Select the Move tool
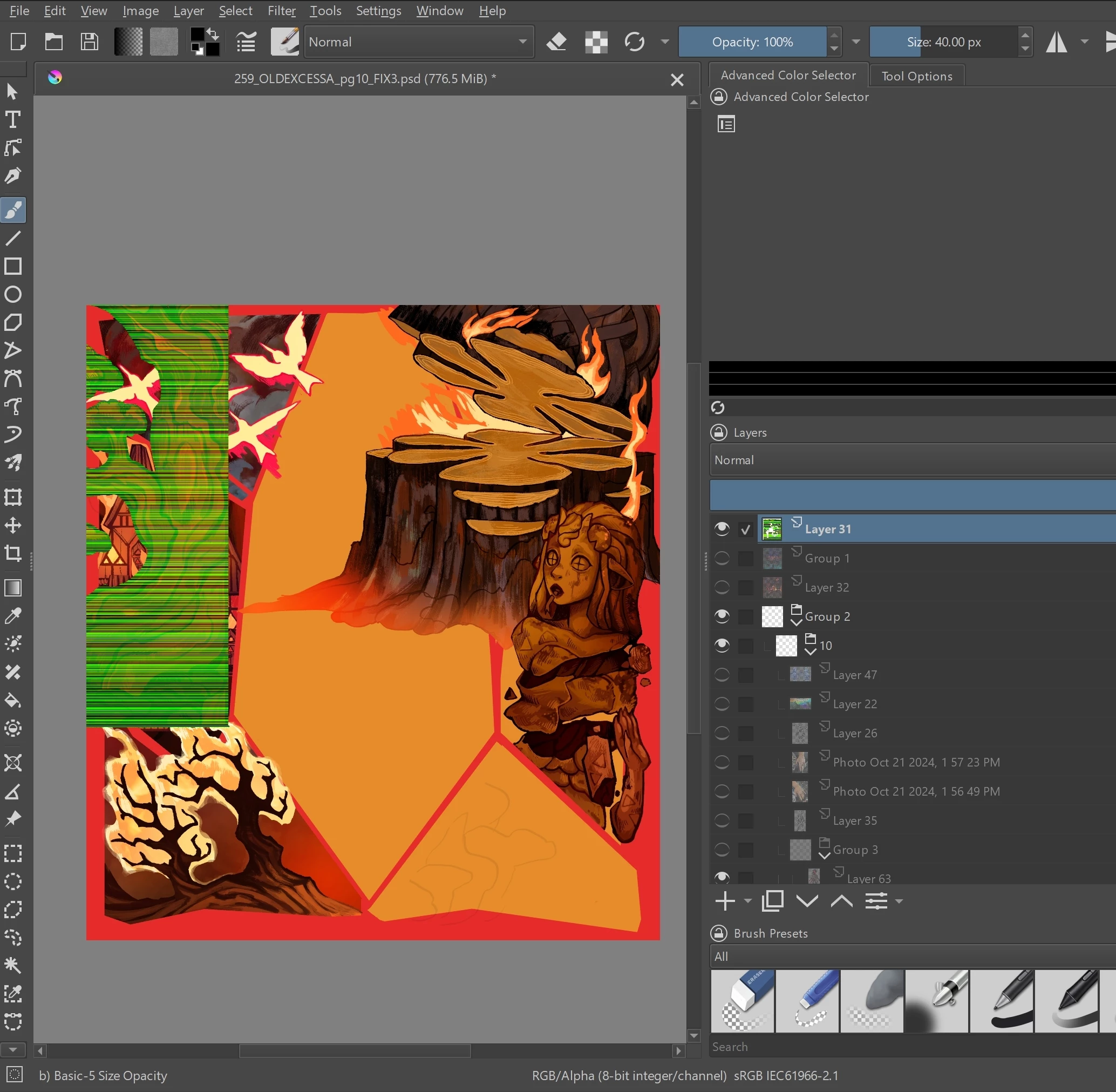 coord(12,525)
